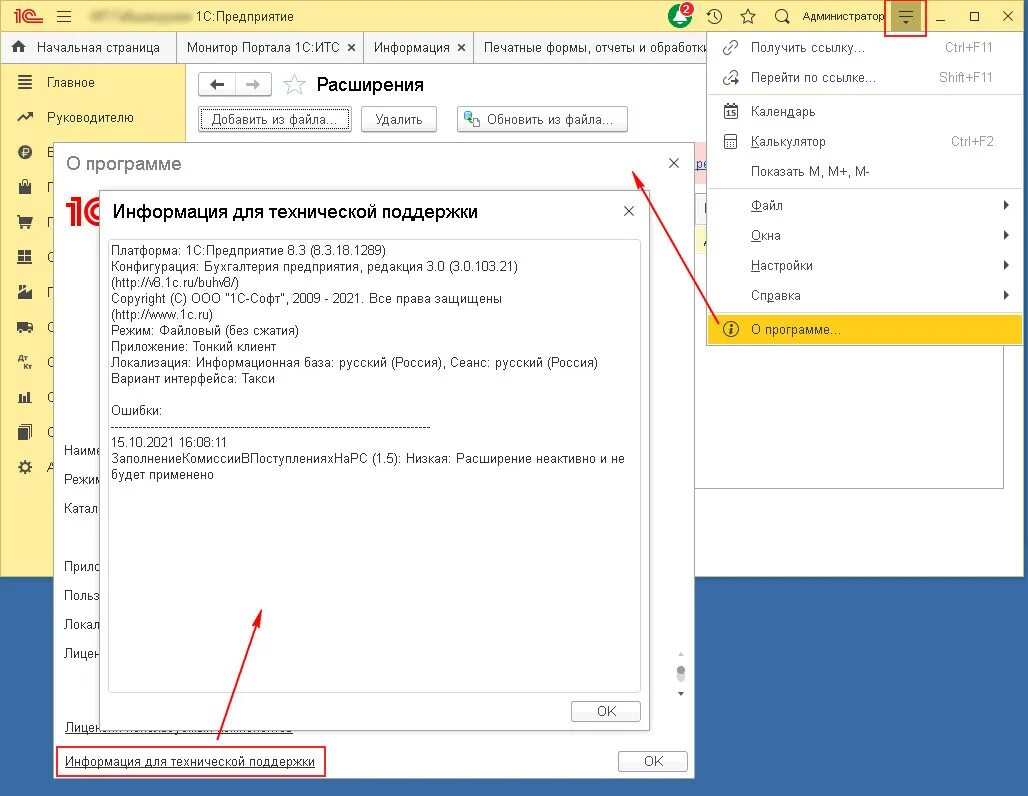This screenshot has width=1028, height=796.
Task: Close the Информация tab
Action: (462, 48)
